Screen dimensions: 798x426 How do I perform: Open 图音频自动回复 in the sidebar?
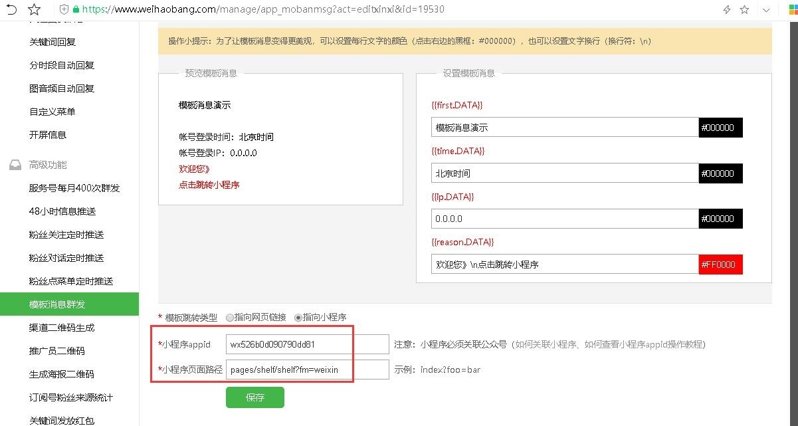coord(62,89)
